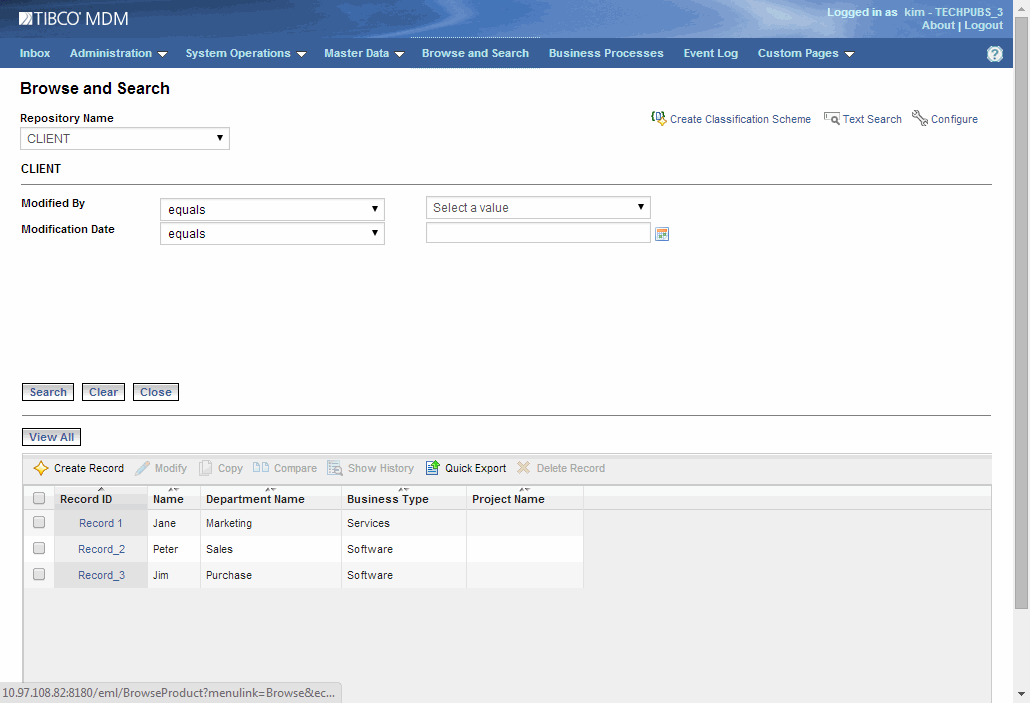Expand the Master Data menu
1030x703 pixels.
click(364, 53)
